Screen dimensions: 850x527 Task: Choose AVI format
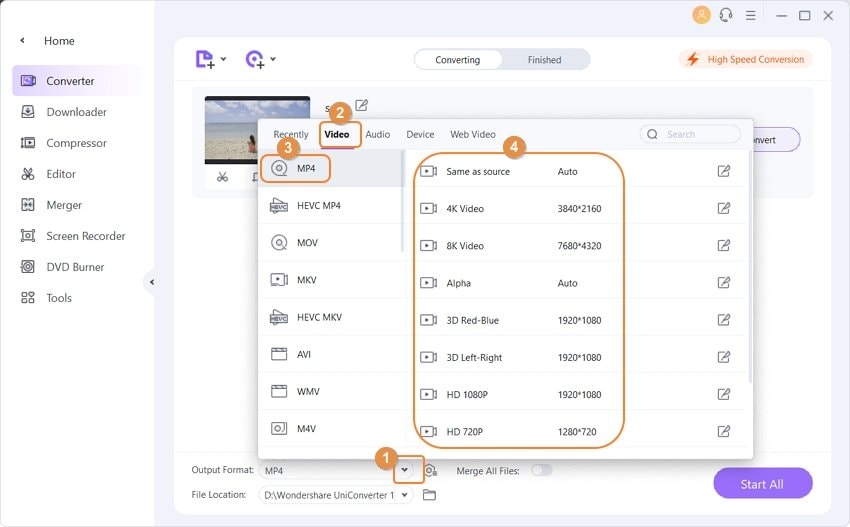330,354
